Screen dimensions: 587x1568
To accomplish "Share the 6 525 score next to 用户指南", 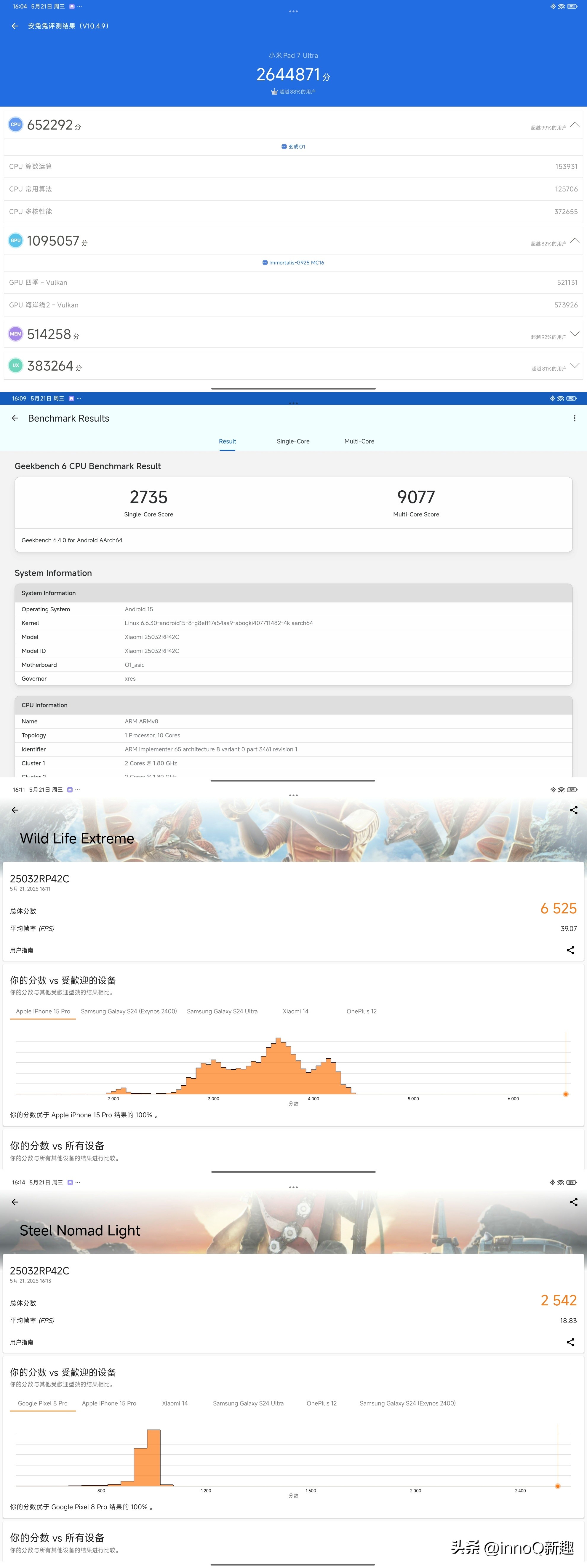I will point(570,950).
